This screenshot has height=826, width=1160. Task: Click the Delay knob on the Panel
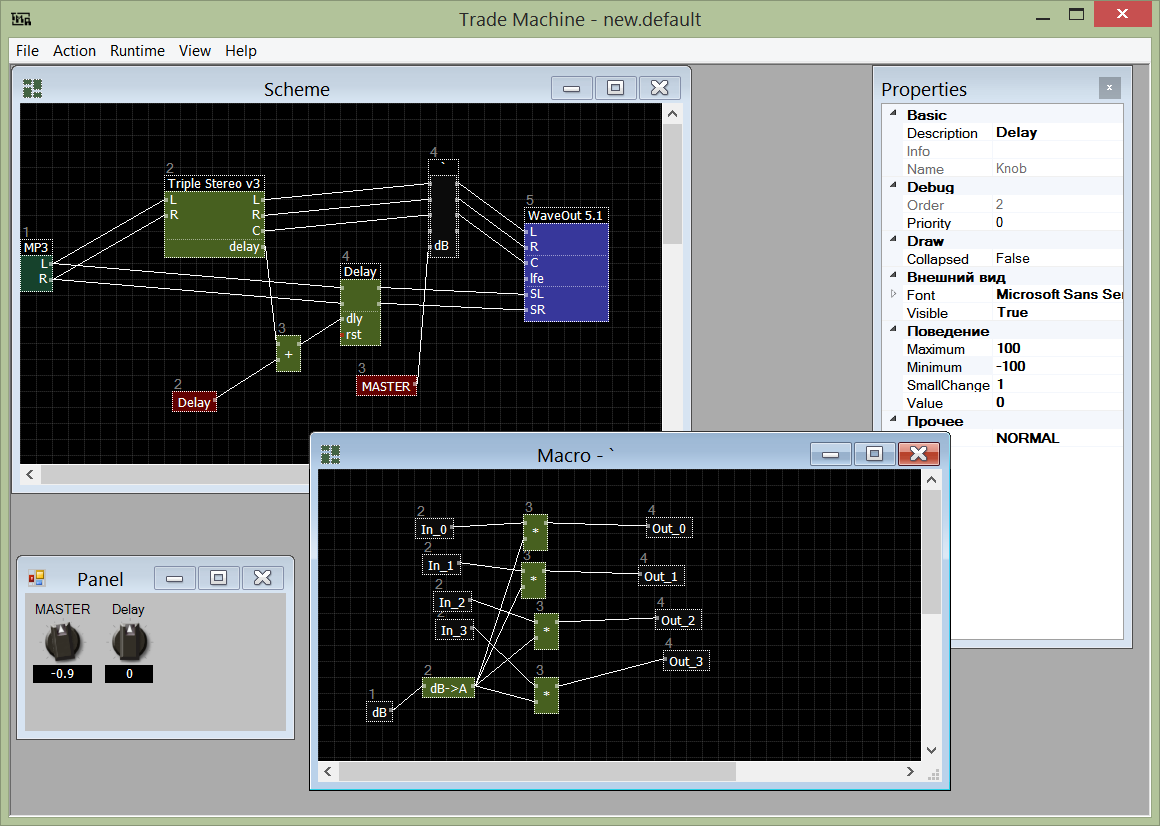point(128,641)
